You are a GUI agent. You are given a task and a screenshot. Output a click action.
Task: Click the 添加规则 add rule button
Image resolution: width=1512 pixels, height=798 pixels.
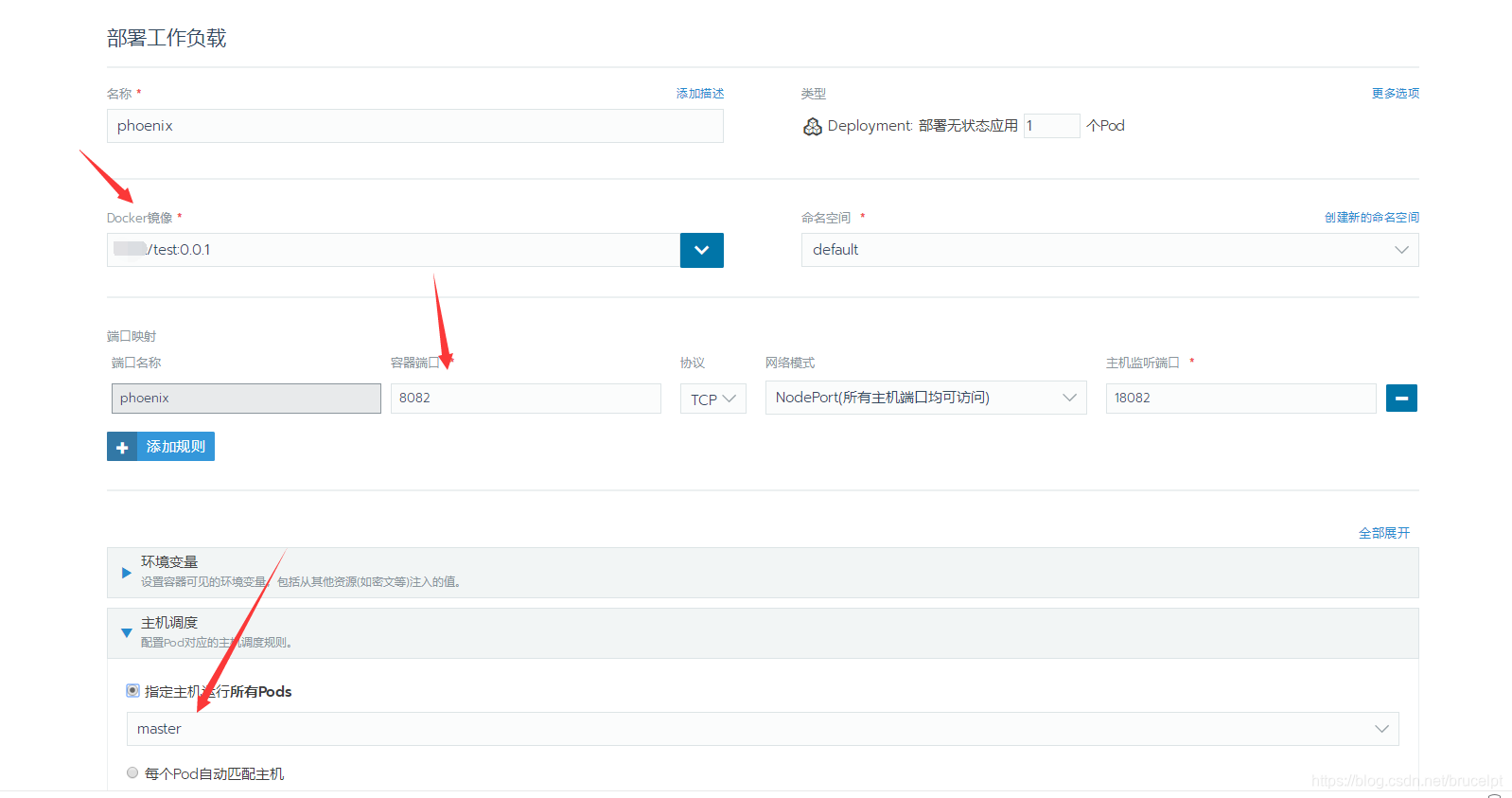click(x=161, y=447)
